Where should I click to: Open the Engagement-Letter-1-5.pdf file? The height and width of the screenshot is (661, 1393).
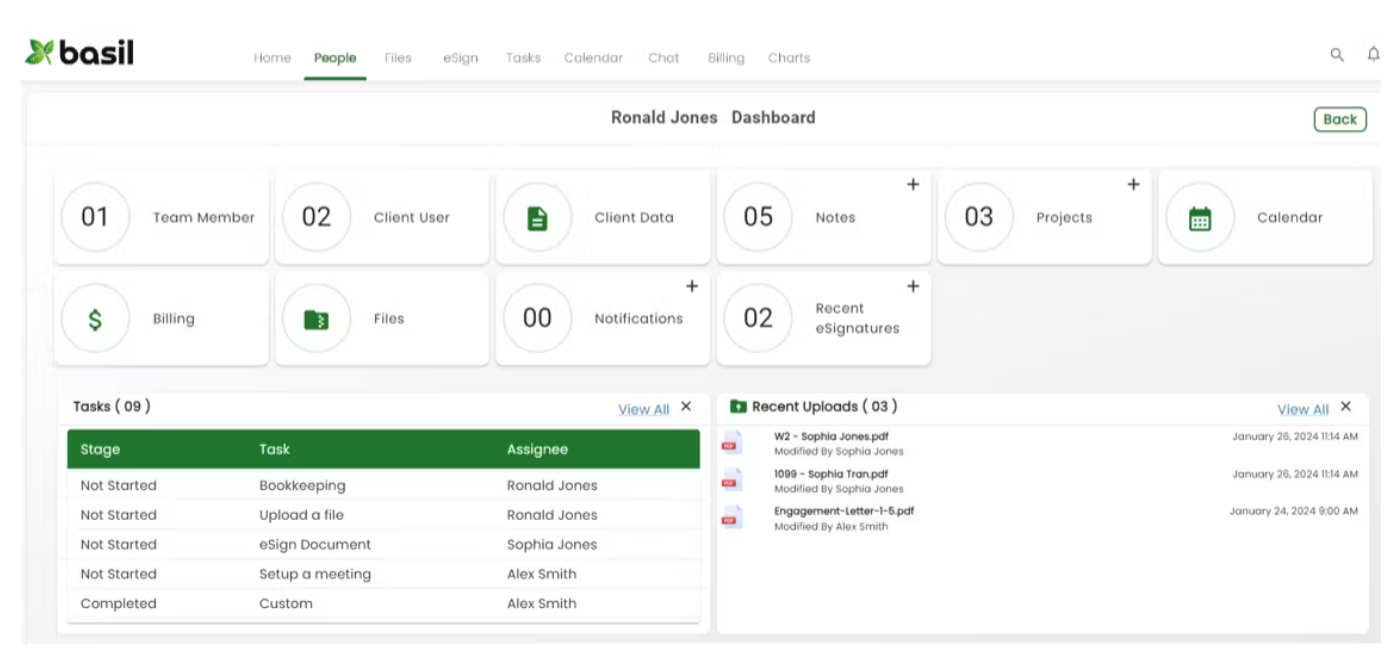pyautogui.click(x=843, y=511)
